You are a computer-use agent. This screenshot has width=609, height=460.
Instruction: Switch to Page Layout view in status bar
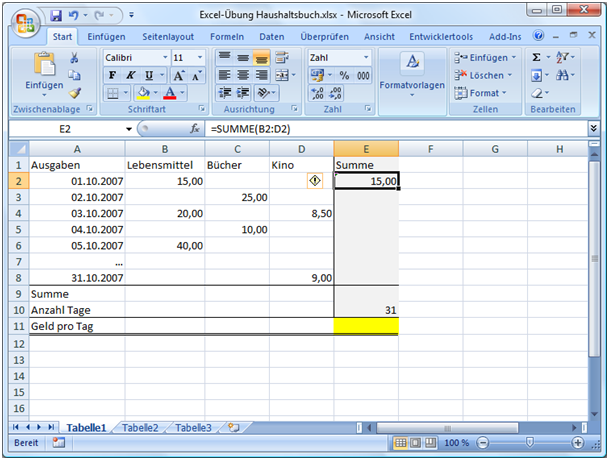coord(415,443)
